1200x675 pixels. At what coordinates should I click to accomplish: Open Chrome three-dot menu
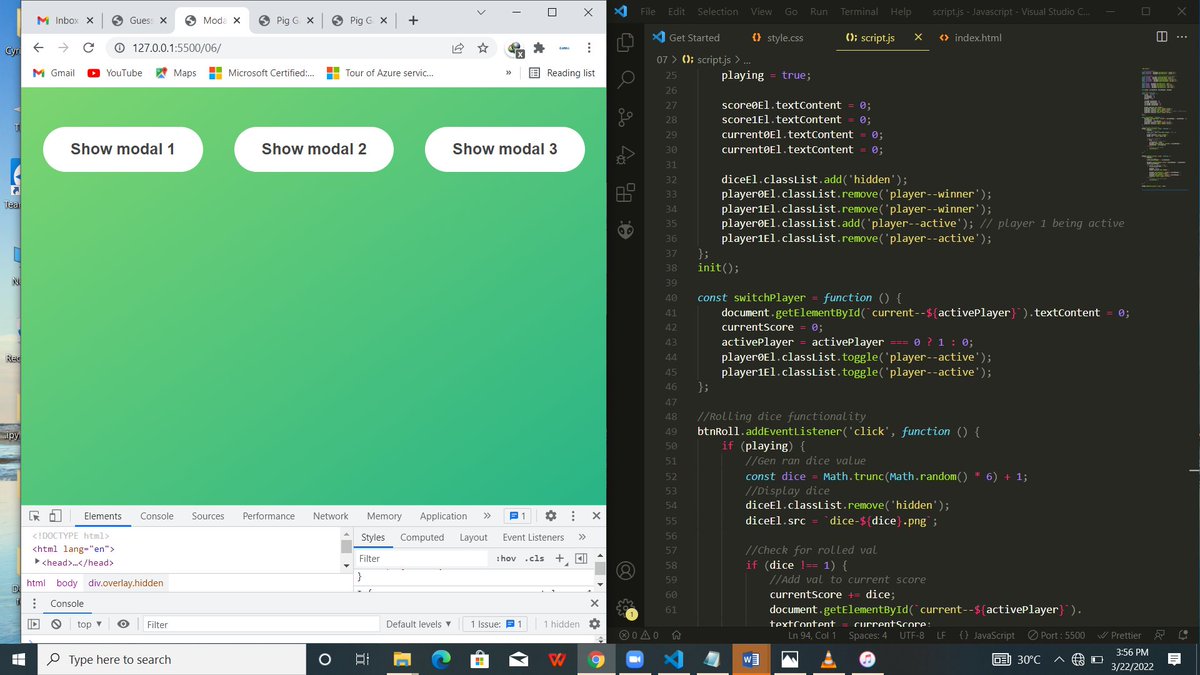(x=588, y=48)
